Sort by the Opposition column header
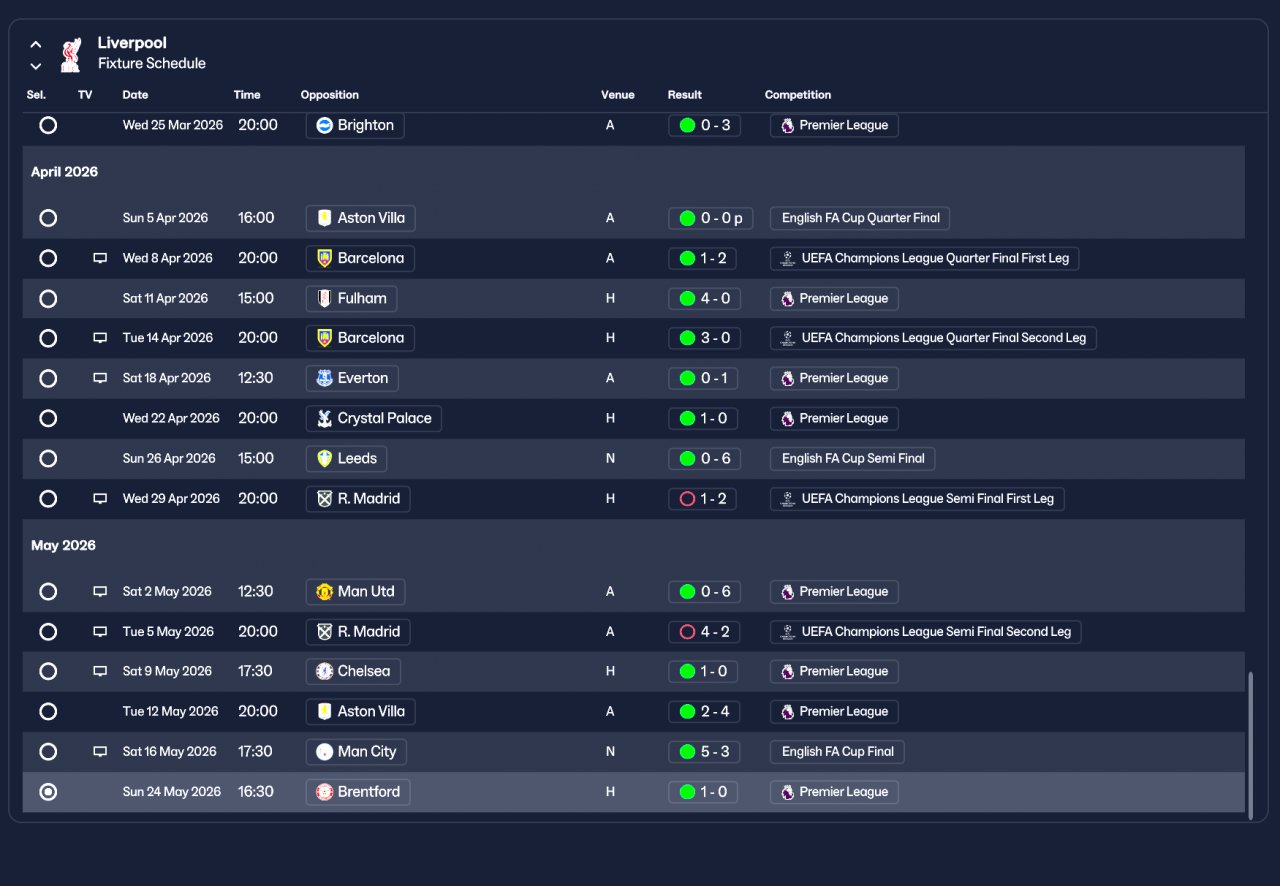This screenshot has width=1280, height=886. click(330, 95)
